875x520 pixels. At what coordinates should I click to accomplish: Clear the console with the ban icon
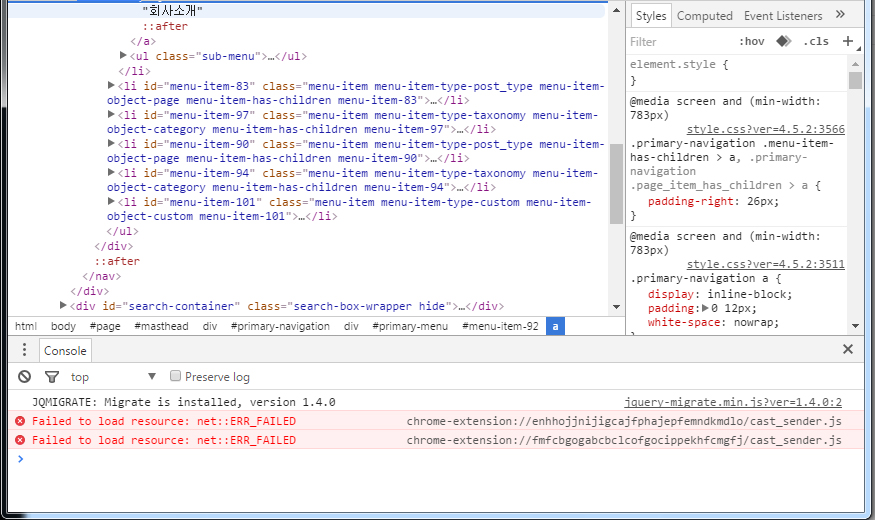pos(24,377)
